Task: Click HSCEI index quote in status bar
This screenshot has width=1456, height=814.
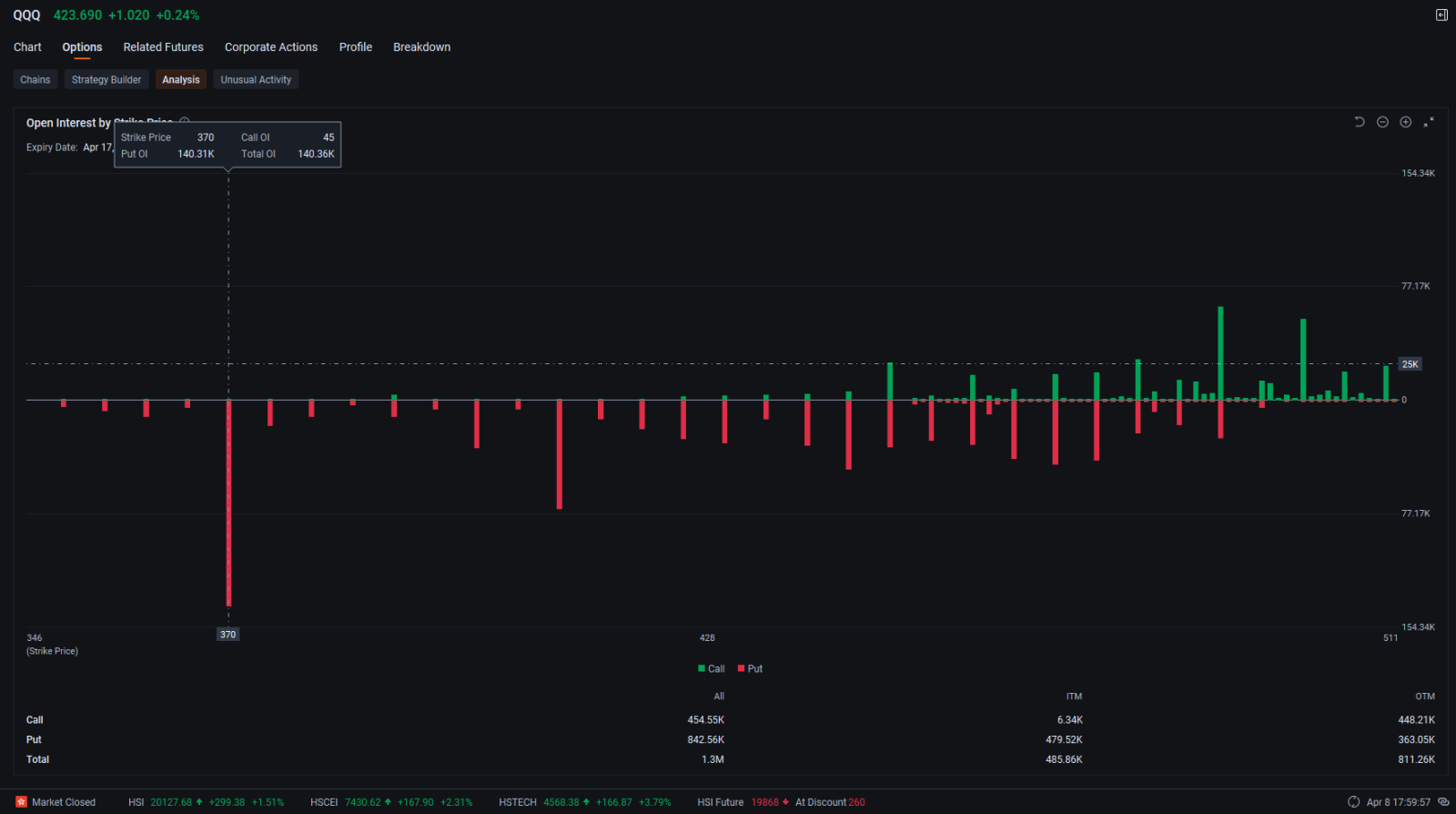Action: point(391,802)
